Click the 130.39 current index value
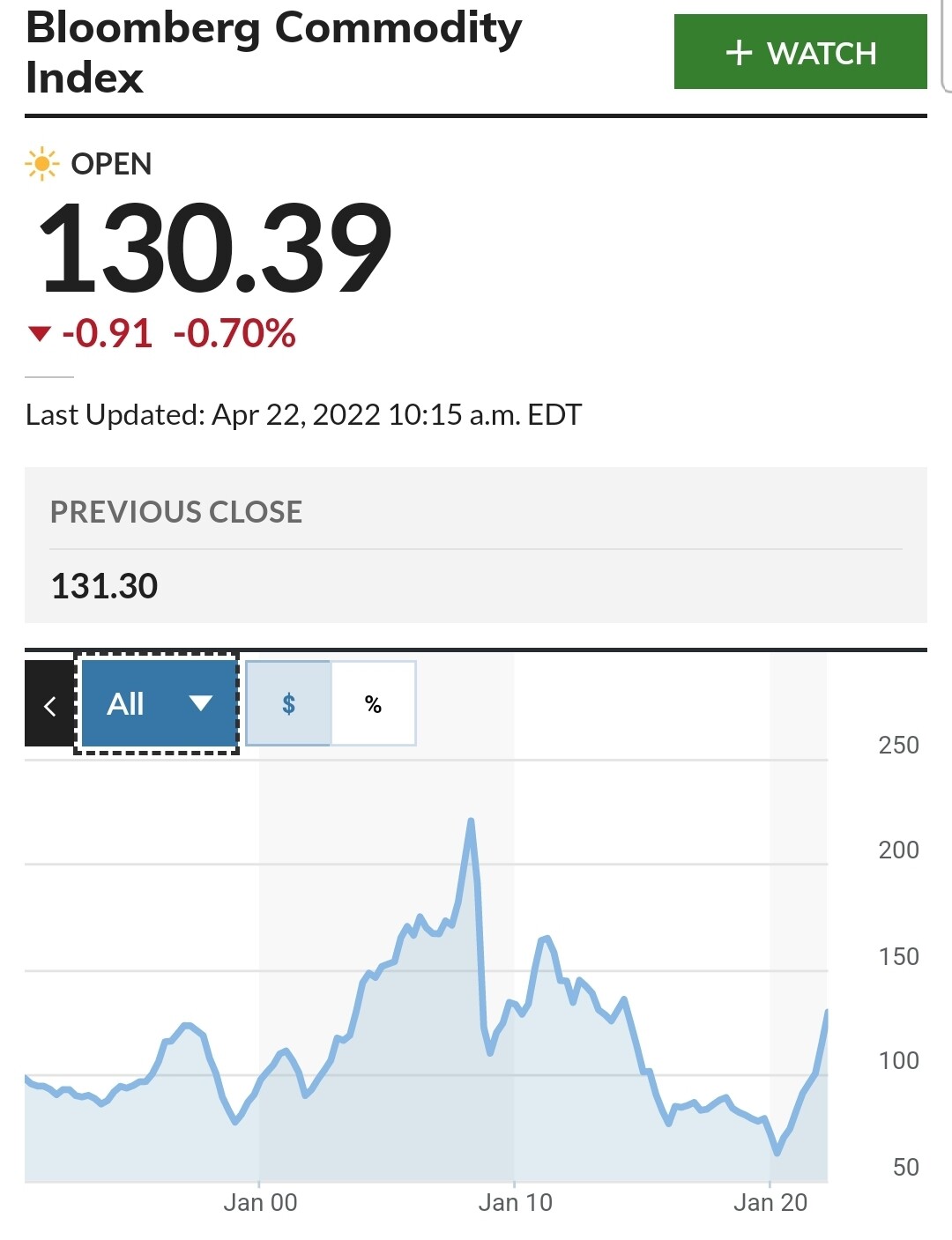 (x=215, y=248)
